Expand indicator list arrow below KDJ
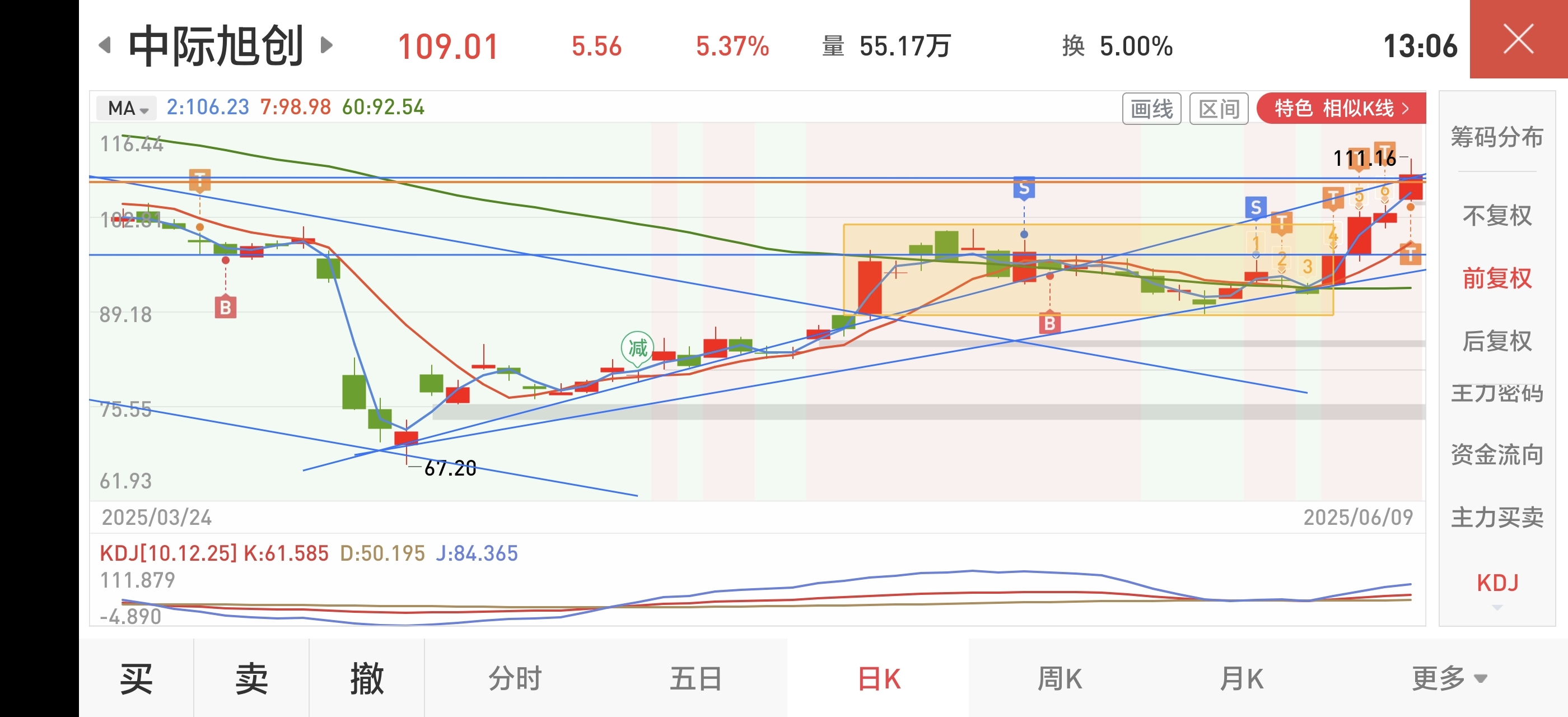The width and height of the screenshot is (1568, 717). (x=1497, y=607)
